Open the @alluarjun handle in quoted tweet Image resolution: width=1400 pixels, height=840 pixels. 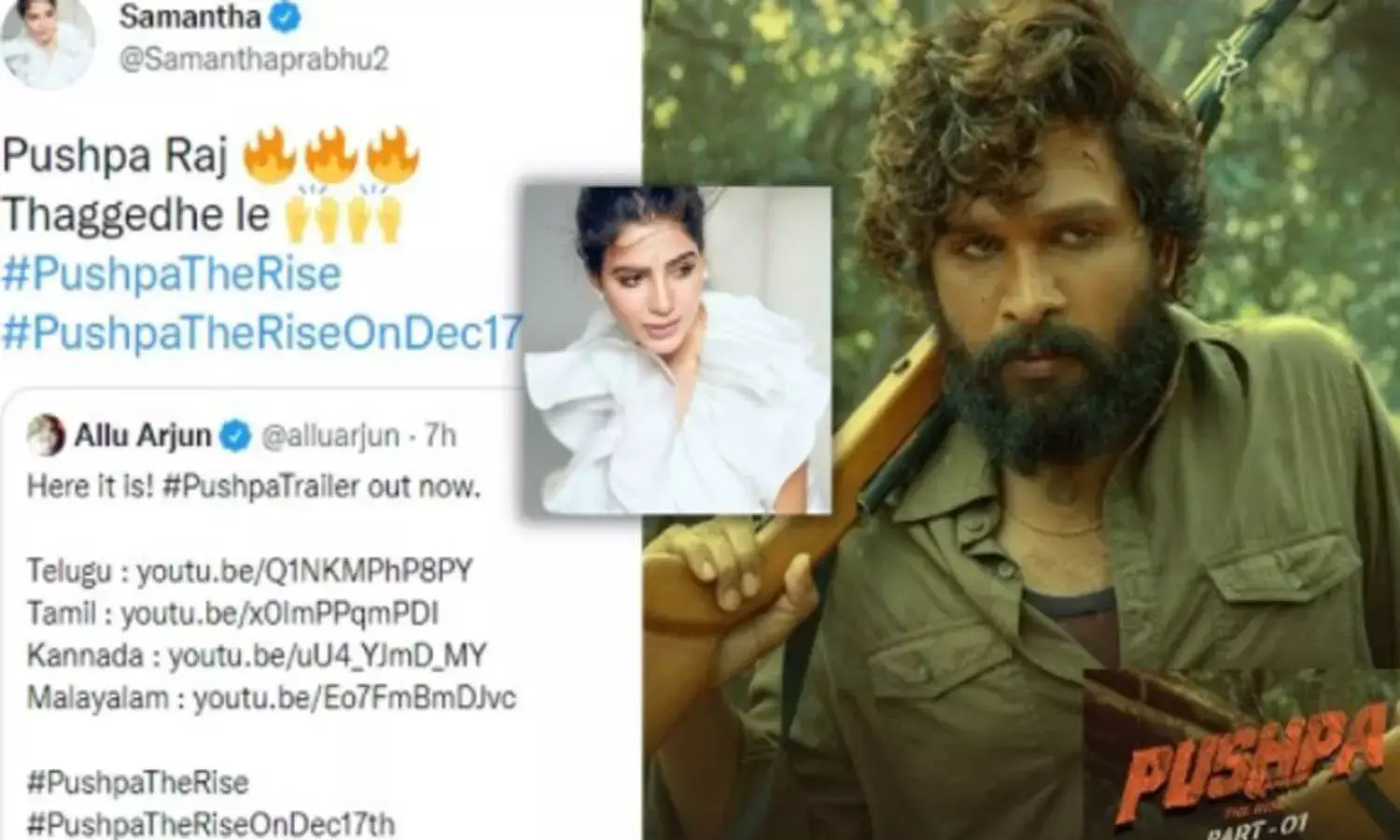pyautogui.click(x=330, y=436)
